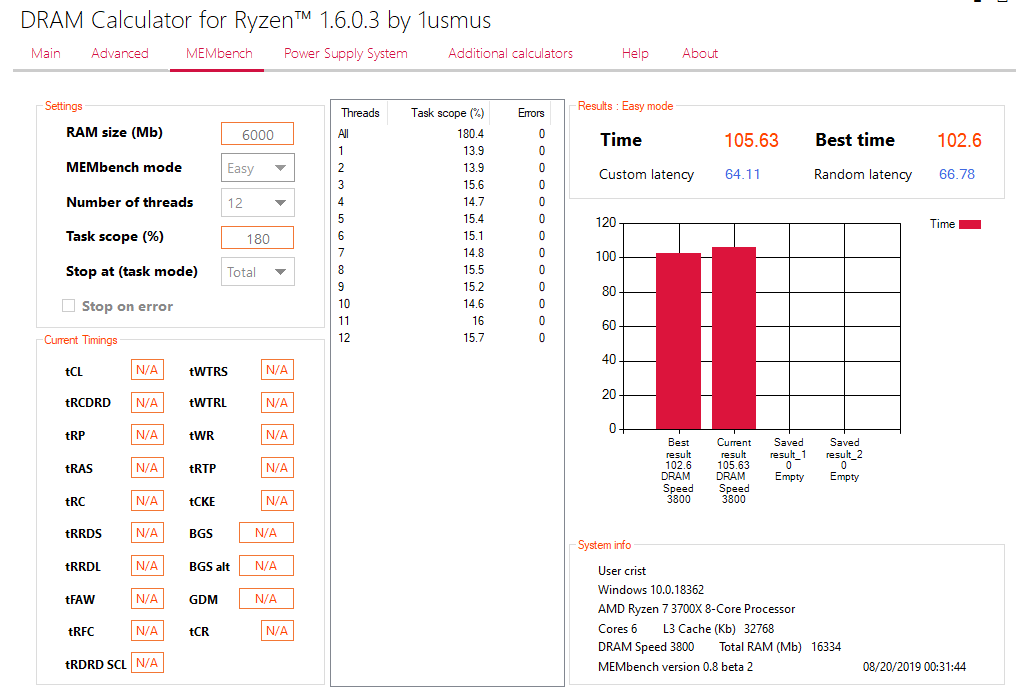Select the MEMbench tab
Screen dimensions: 1016x700
(x=219, y=53)
